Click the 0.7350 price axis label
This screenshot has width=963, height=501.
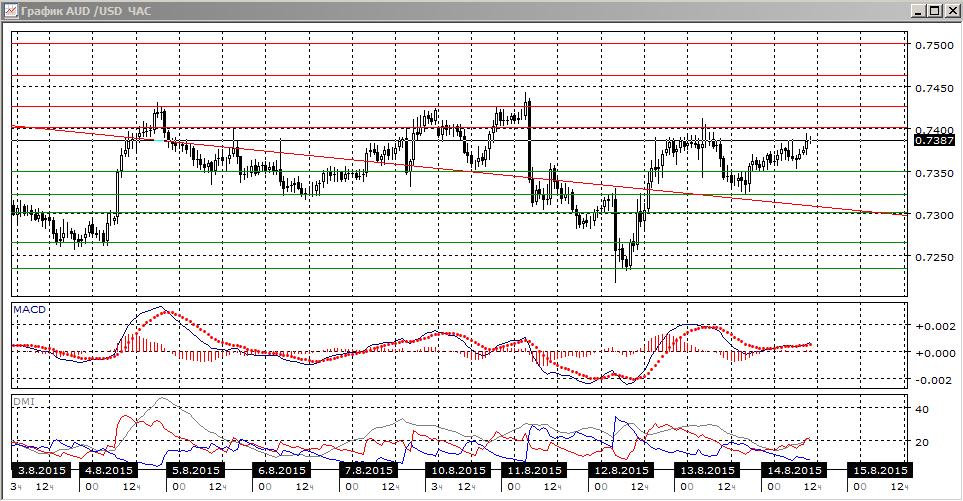934,173
